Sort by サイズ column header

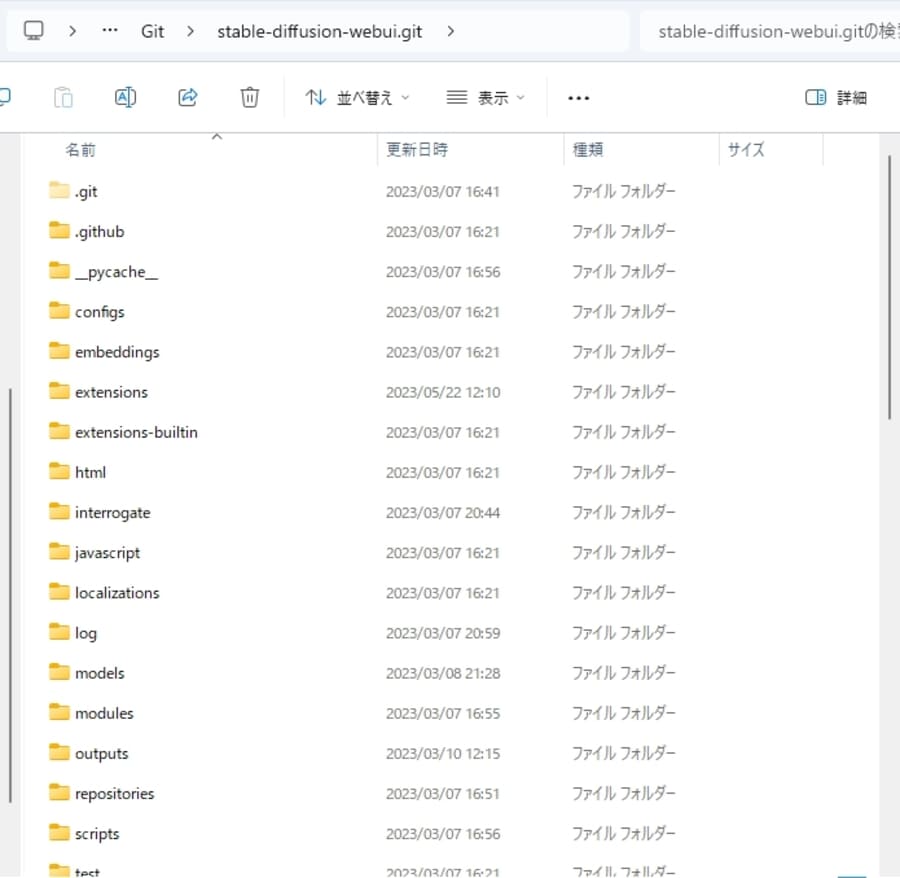click(x=746, y=150)
